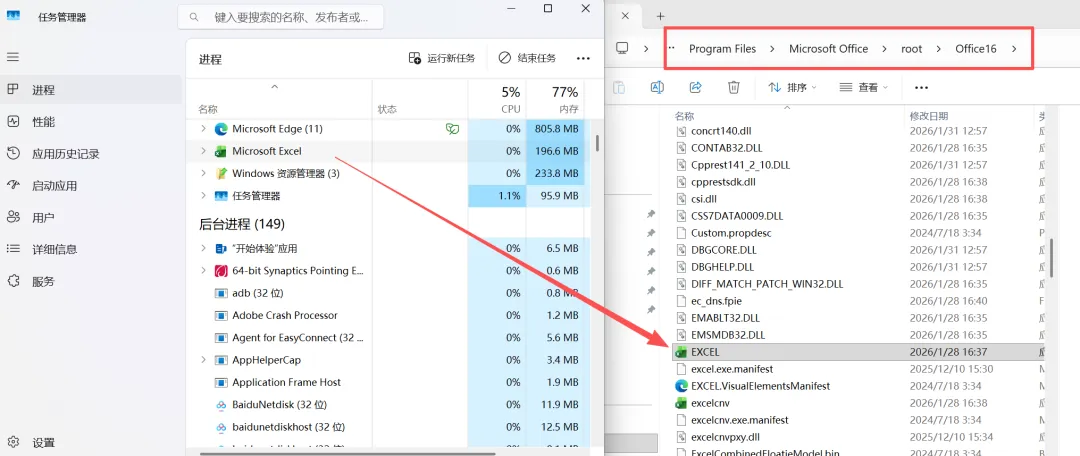Navigate to root breadcrumb
This screenshot has width=1080, height=456.
coord(911,49)
